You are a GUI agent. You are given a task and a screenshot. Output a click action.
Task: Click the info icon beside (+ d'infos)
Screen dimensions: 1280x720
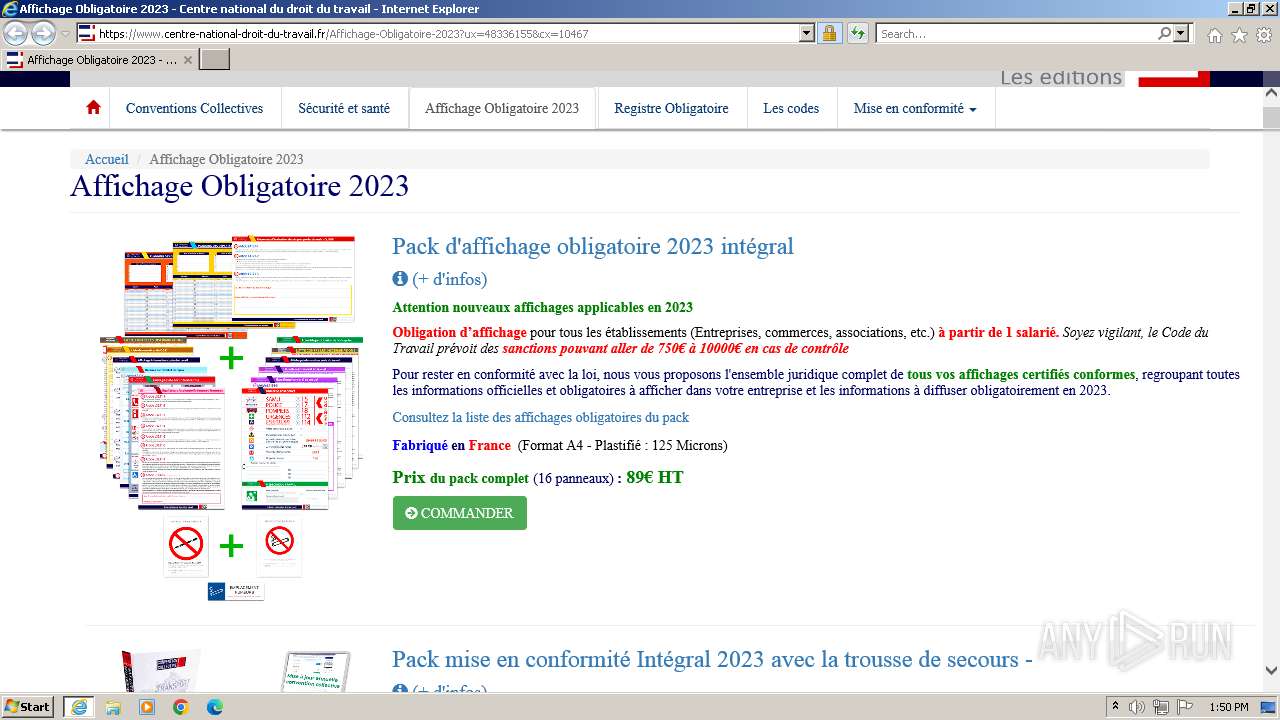pos(400,279)
